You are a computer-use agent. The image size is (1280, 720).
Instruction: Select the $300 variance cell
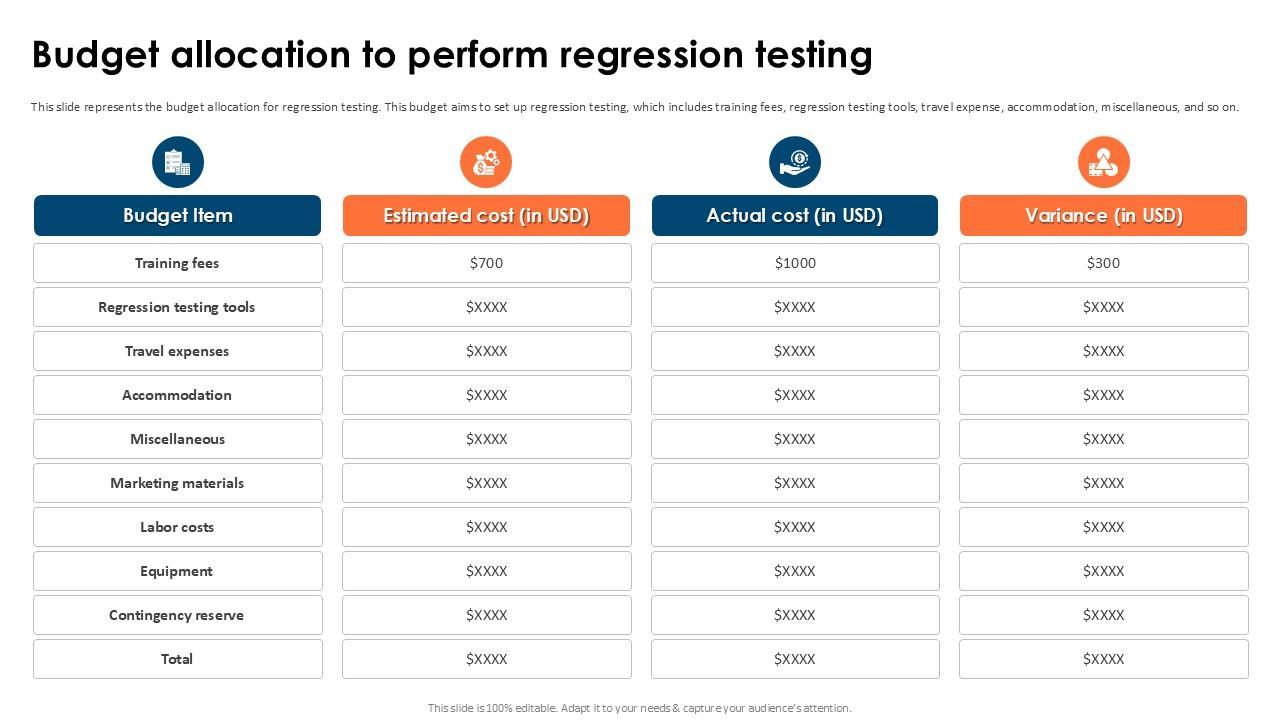tap(1104, 263)
